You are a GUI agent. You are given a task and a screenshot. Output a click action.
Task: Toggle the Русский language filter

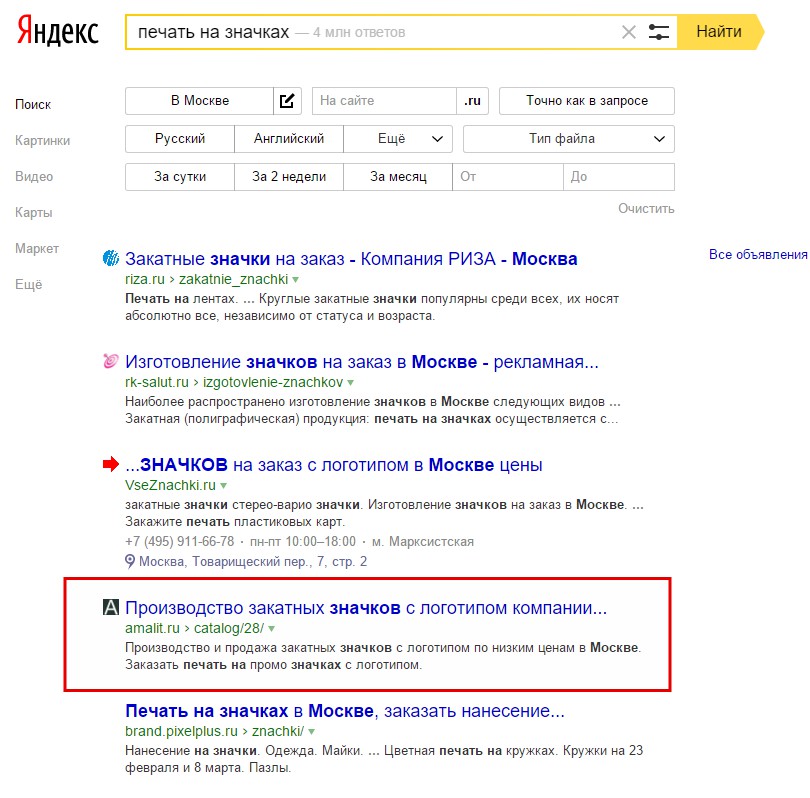coord(180,139)
